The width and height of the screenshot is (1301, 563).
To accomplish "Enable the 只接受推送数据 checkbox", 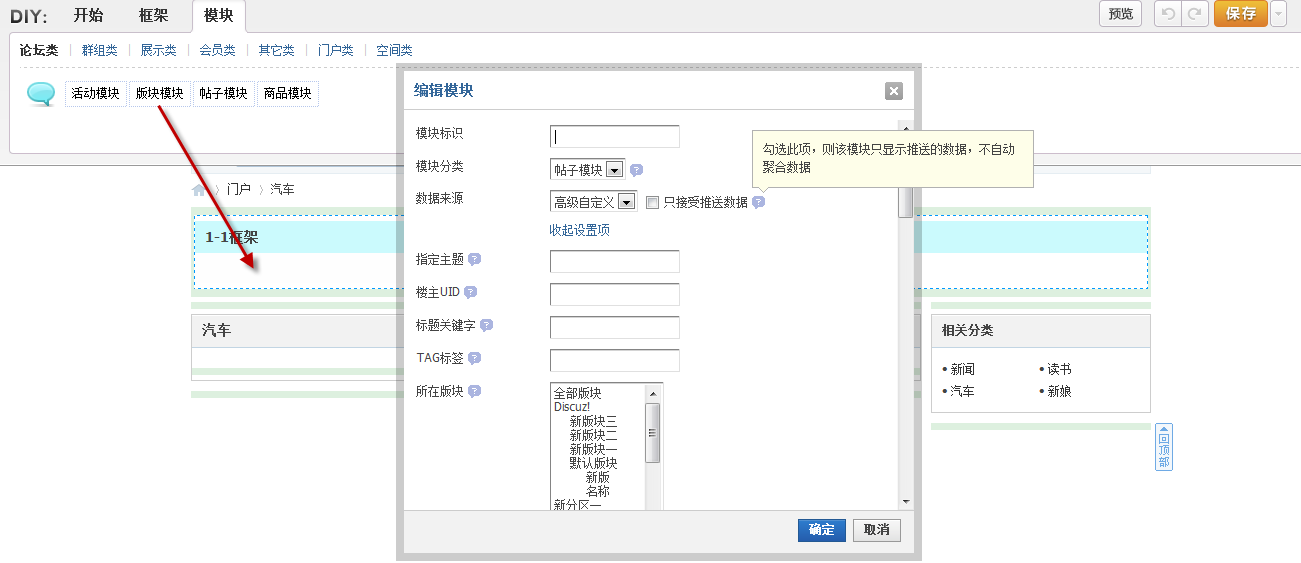I will tap(653, 203).
